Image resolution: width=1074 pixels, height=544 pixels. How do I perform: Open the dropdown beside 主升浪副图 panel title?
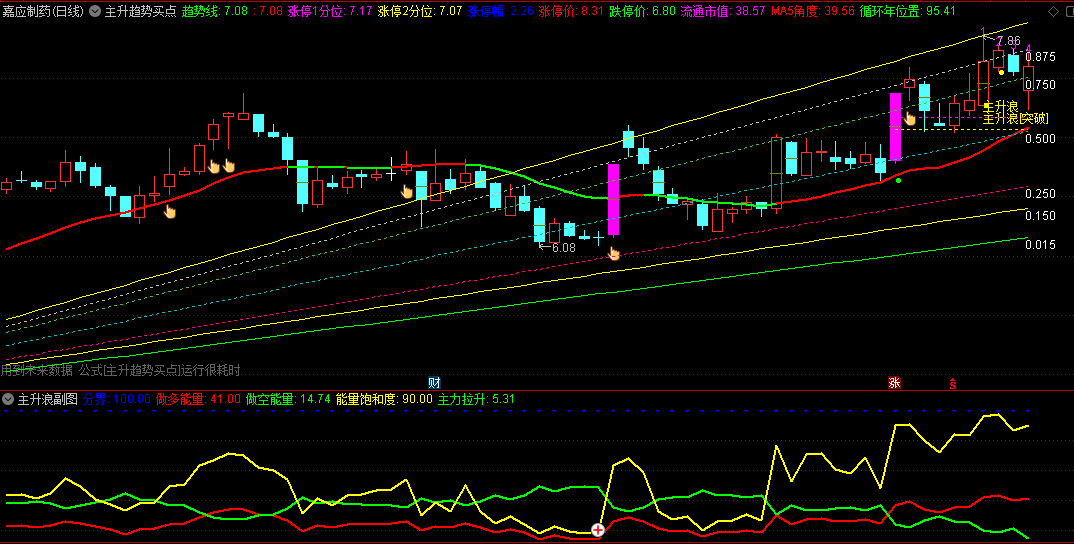pyautogui.click(x=8, y=399)
